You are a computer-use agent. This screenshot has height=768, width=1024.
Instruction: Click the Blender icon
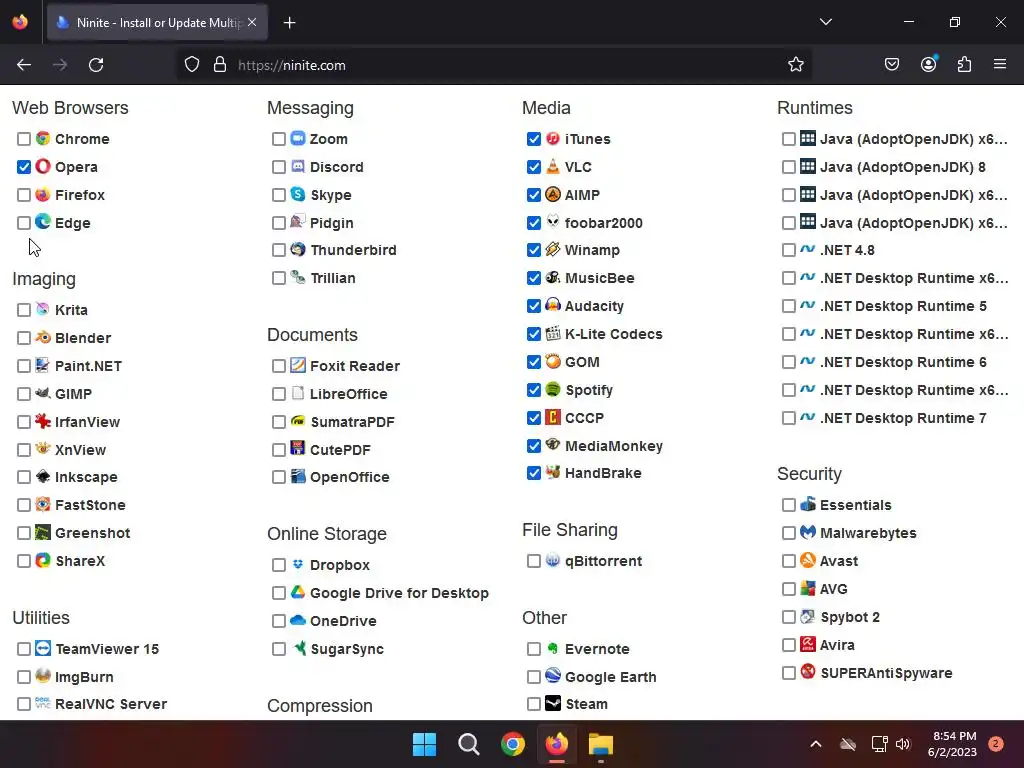43,337
